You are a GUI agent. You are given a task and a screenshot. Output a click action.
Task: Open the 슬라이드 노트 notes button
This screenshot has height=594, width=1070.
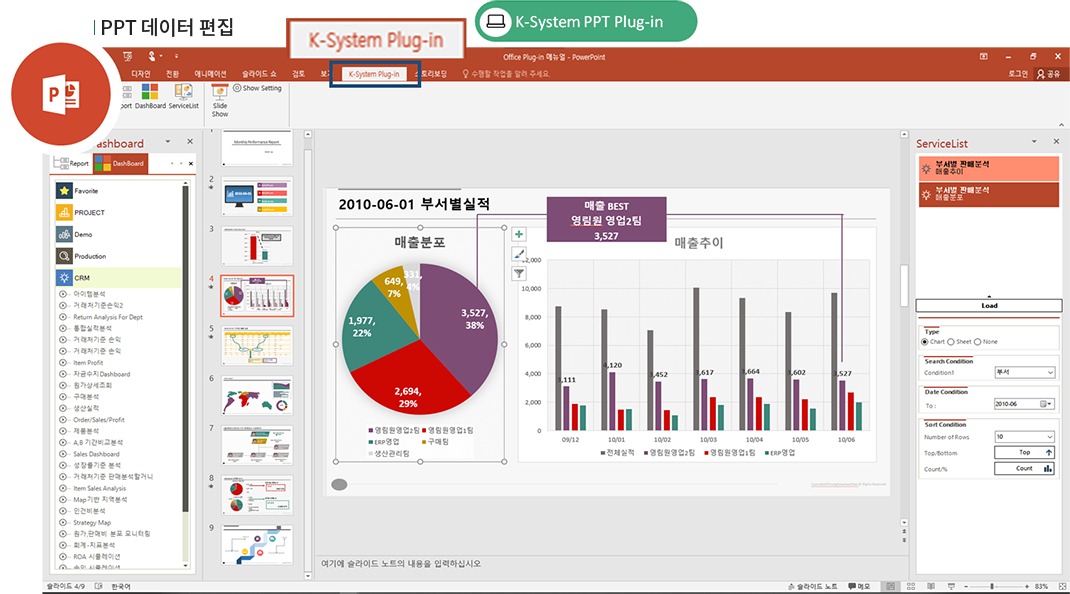pyautogui.click(x=813, y=586)
